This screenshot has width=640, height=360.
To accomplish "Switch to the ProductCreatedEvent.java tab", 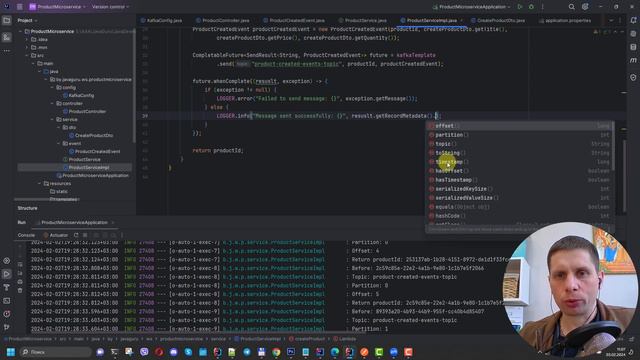I will (294, 20).
